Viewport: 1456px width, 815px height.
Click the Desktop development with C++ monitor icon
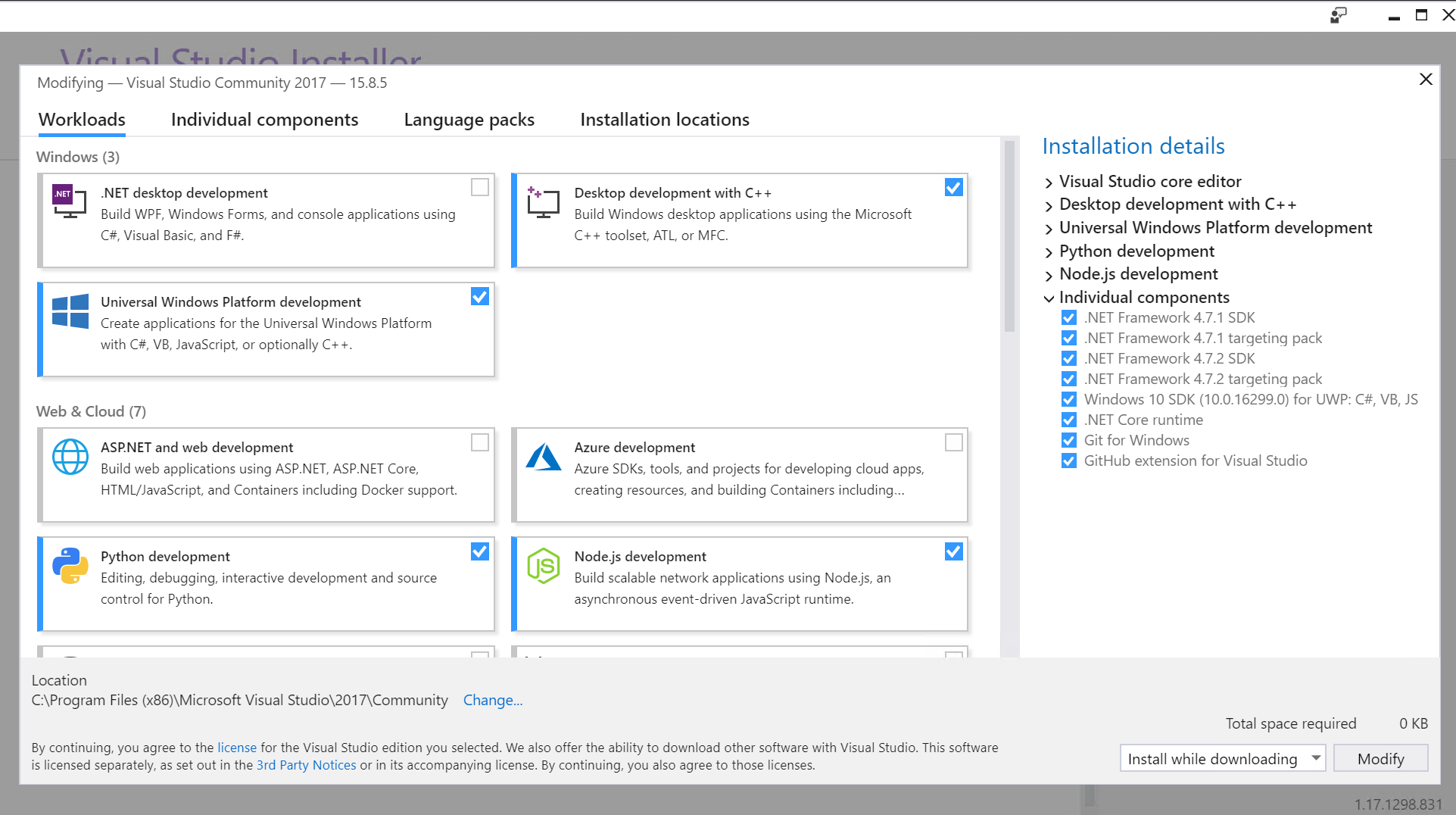pos(544,202)
